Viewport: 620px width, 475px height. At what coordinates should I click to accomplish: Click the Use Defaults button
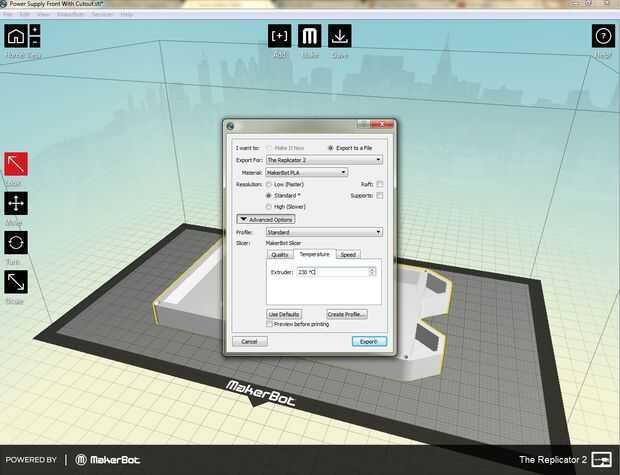coord(284,314)
